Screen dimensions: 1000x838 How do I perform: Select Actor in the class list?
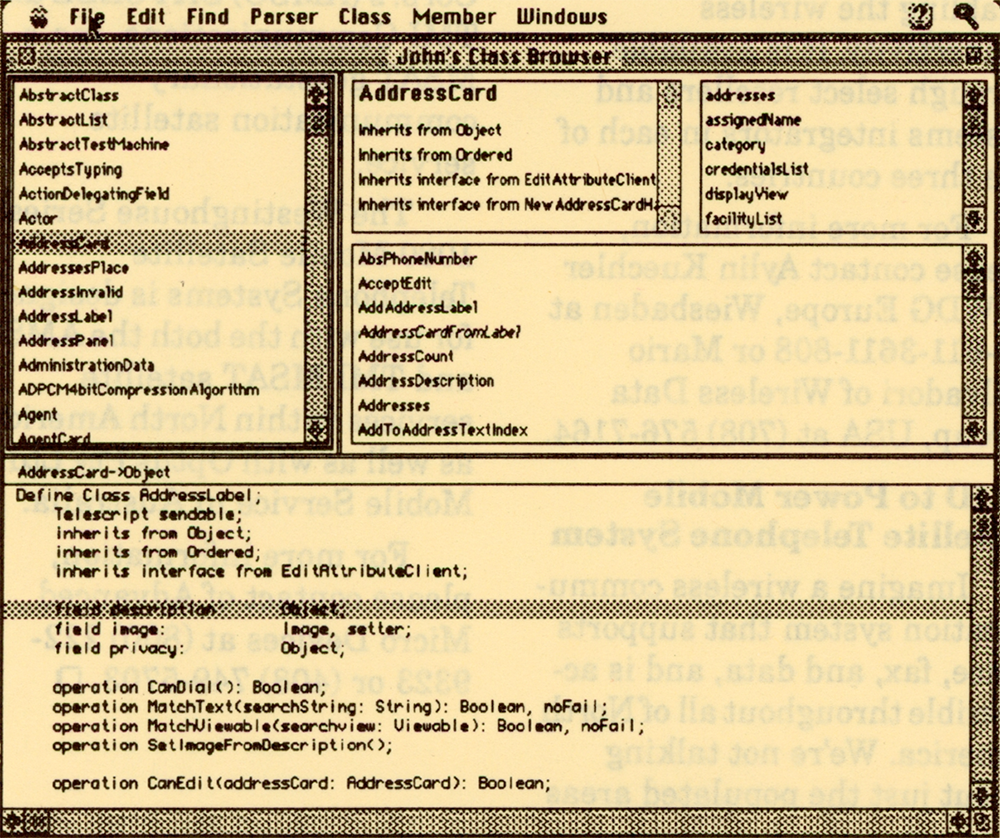click(x=38, y=219)
